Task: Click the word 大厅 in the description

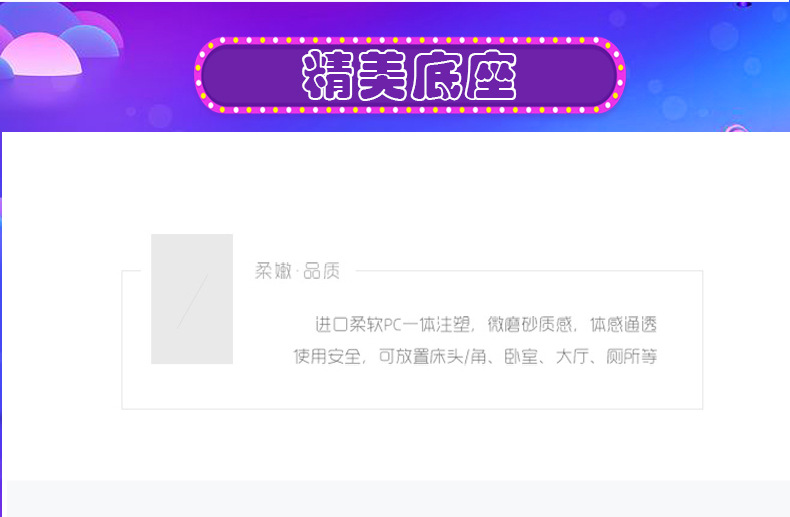Action: (572, 357)
